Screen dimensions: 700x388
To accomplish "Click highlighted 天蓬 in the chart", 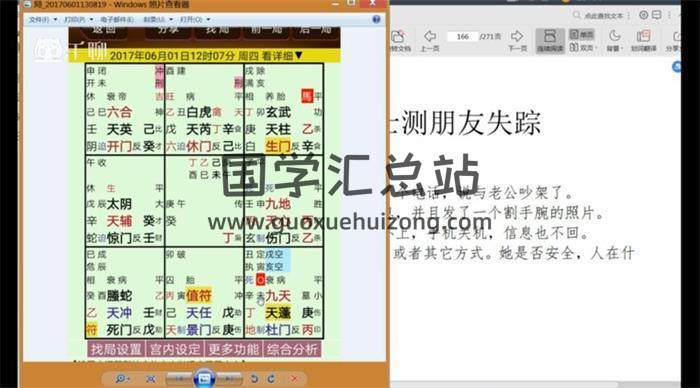I will tap(278, 313).
